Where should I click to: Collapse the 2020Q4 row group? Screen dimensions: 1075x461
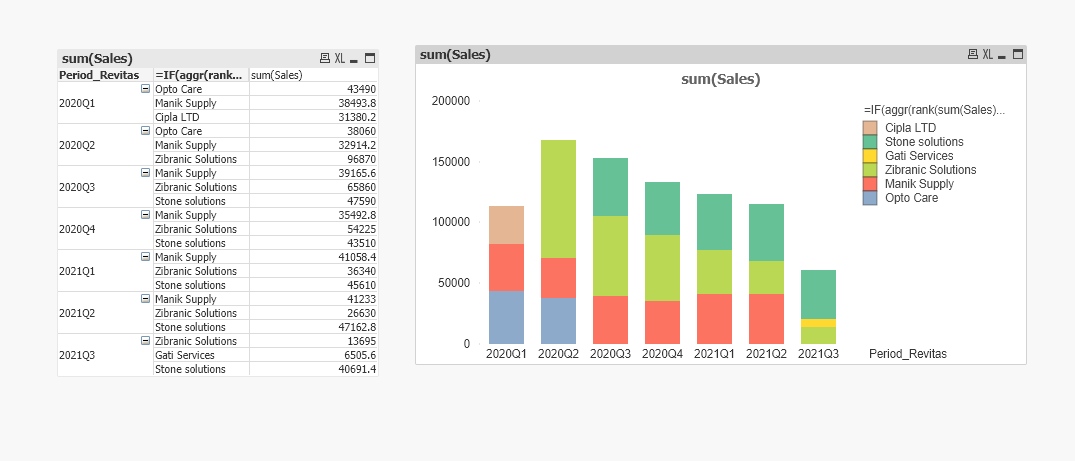click(145, 215)
